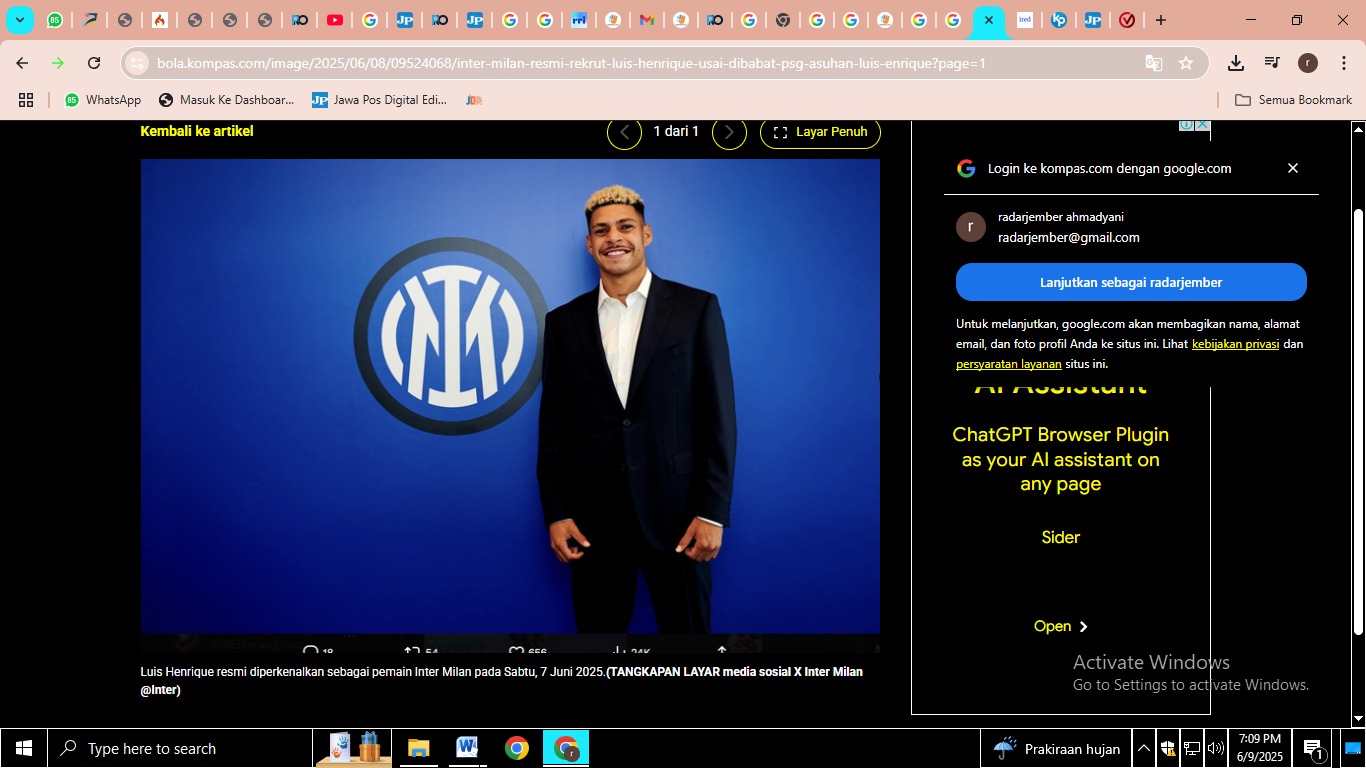Open Masuk Ke Dashboar... bookmark
1366x768 pixels.
227,100
